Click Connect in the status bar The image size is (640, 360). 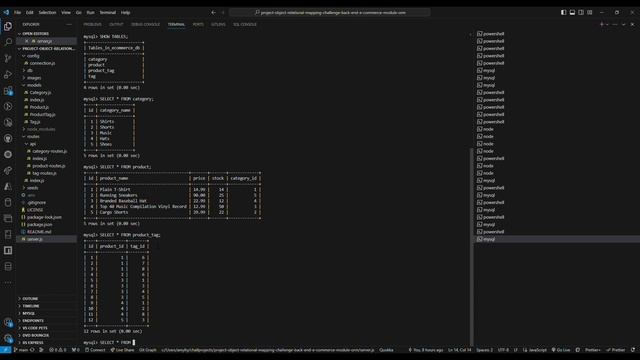(95, 350)
